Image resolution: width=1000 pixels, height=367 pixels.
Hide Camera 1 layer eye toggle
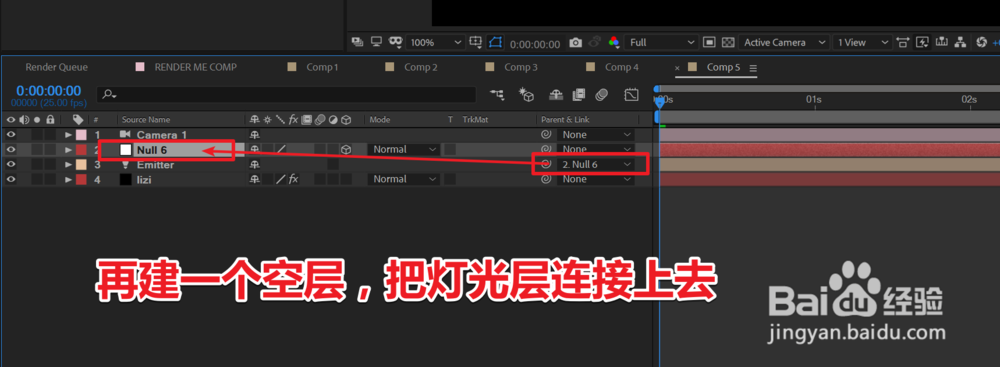(x=11, y=135)
